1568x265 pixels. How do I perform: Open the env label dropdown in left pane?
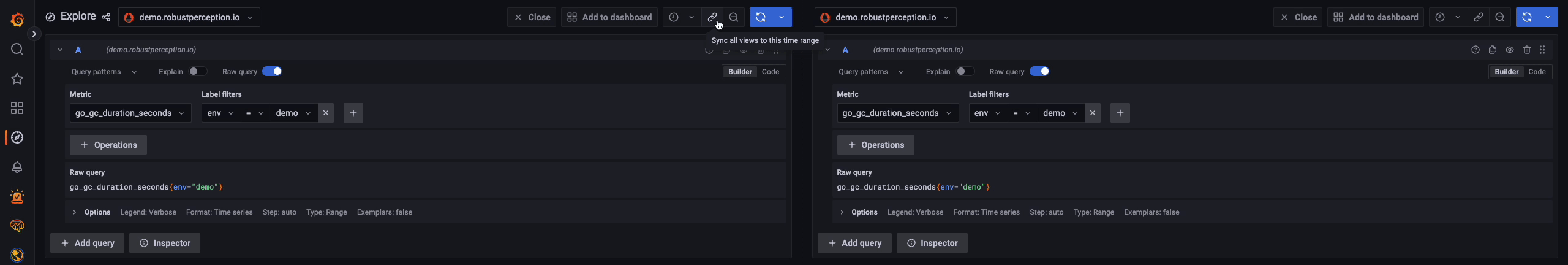[x=221, y=113]
